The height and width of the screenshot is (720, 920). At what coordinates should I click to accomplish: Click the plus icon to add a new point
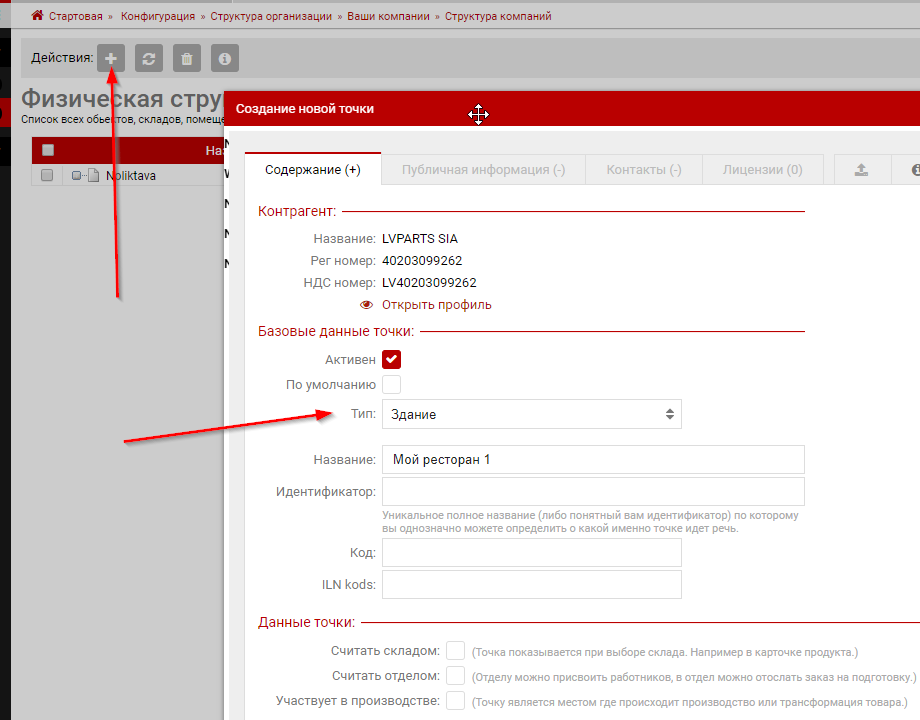pyautogui.click(x=111, y=58)
